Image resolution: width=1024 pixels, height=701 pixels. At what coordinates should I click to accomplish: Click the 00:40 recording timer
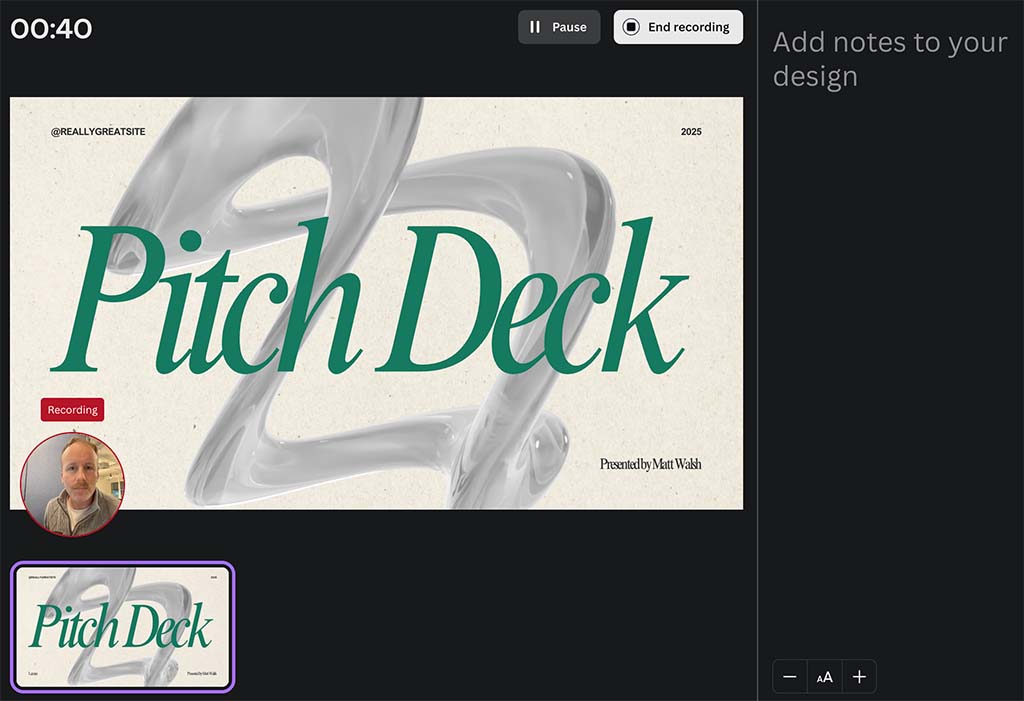[x=51, y=28]
